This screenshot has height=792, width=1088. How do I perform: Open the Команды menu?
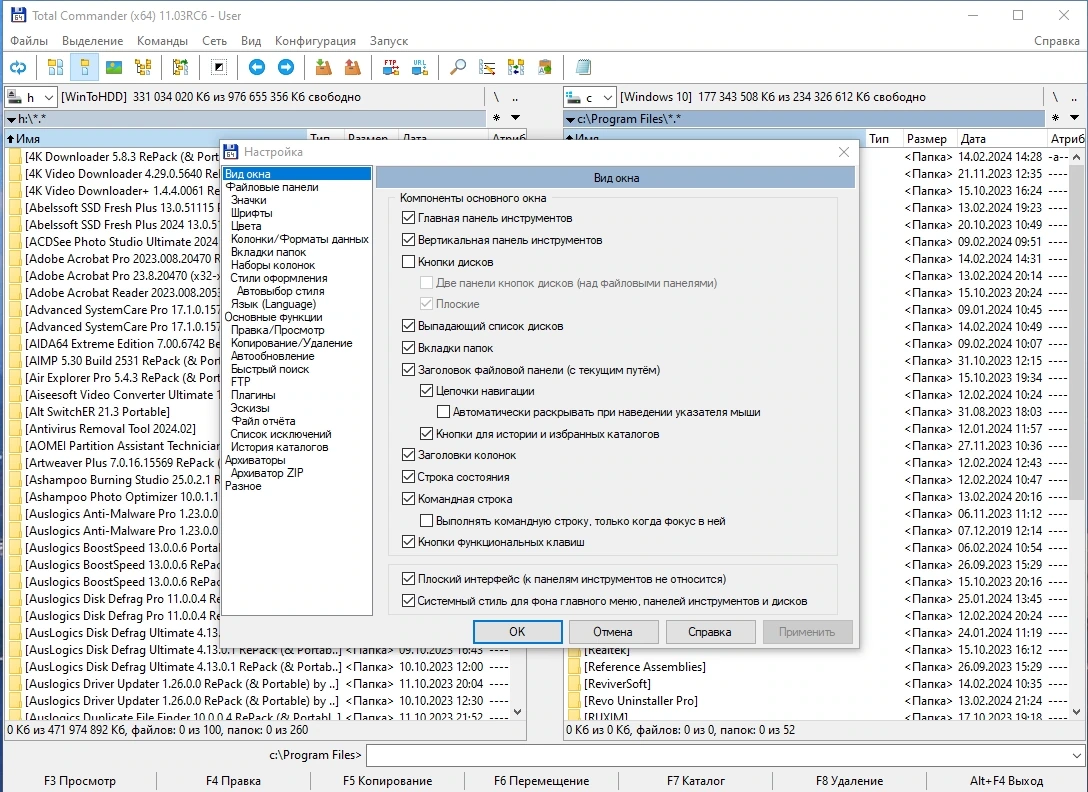162,41
